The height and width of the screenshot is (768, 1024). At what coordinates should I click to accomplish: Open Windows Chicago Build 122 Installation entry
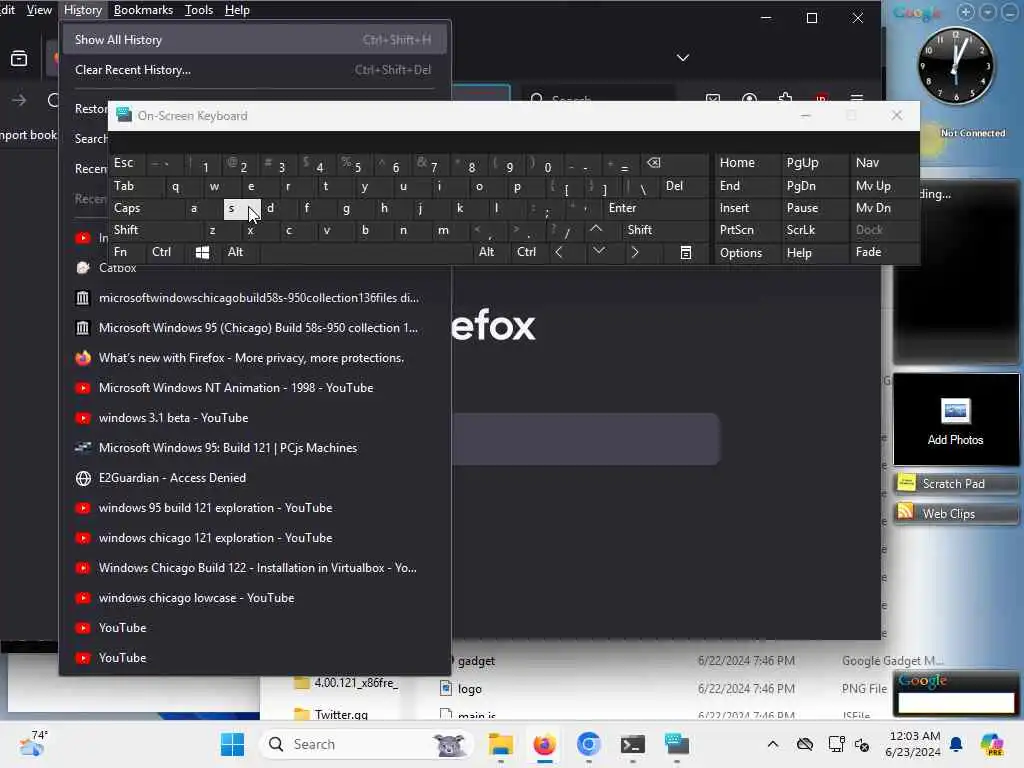tap(255, 568)
